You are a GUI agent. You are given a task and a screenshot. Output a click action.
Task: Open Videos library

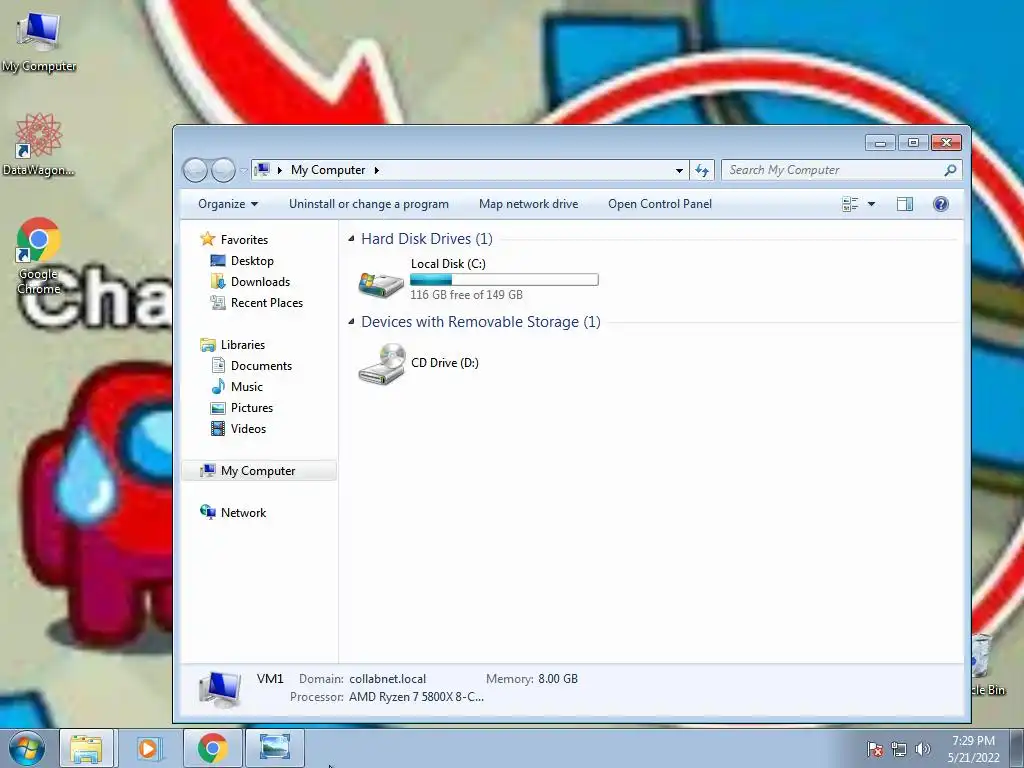coord(248,428)
